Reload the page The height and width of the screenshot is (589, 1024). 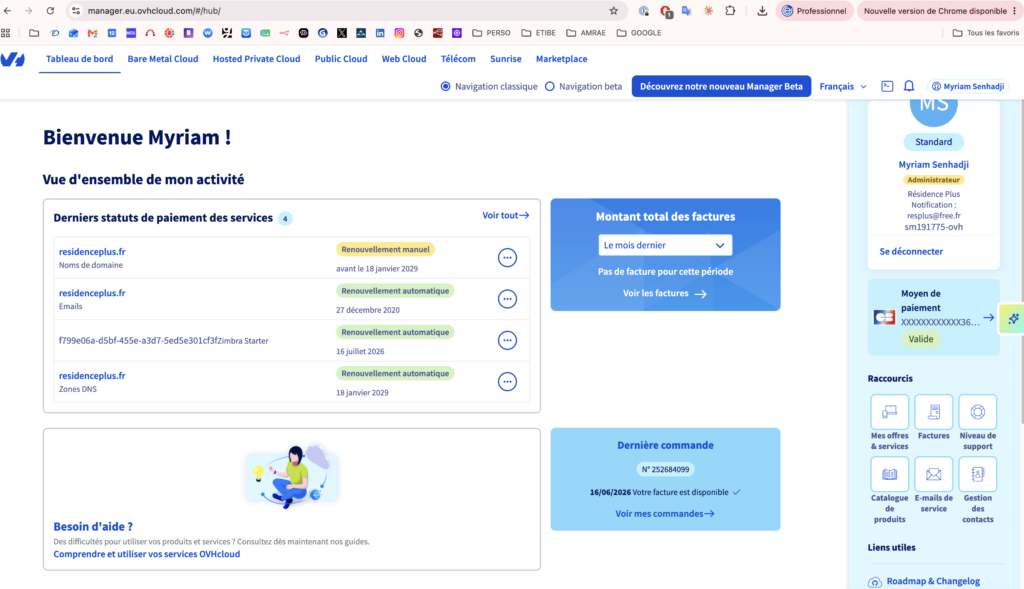coord(50,10)
